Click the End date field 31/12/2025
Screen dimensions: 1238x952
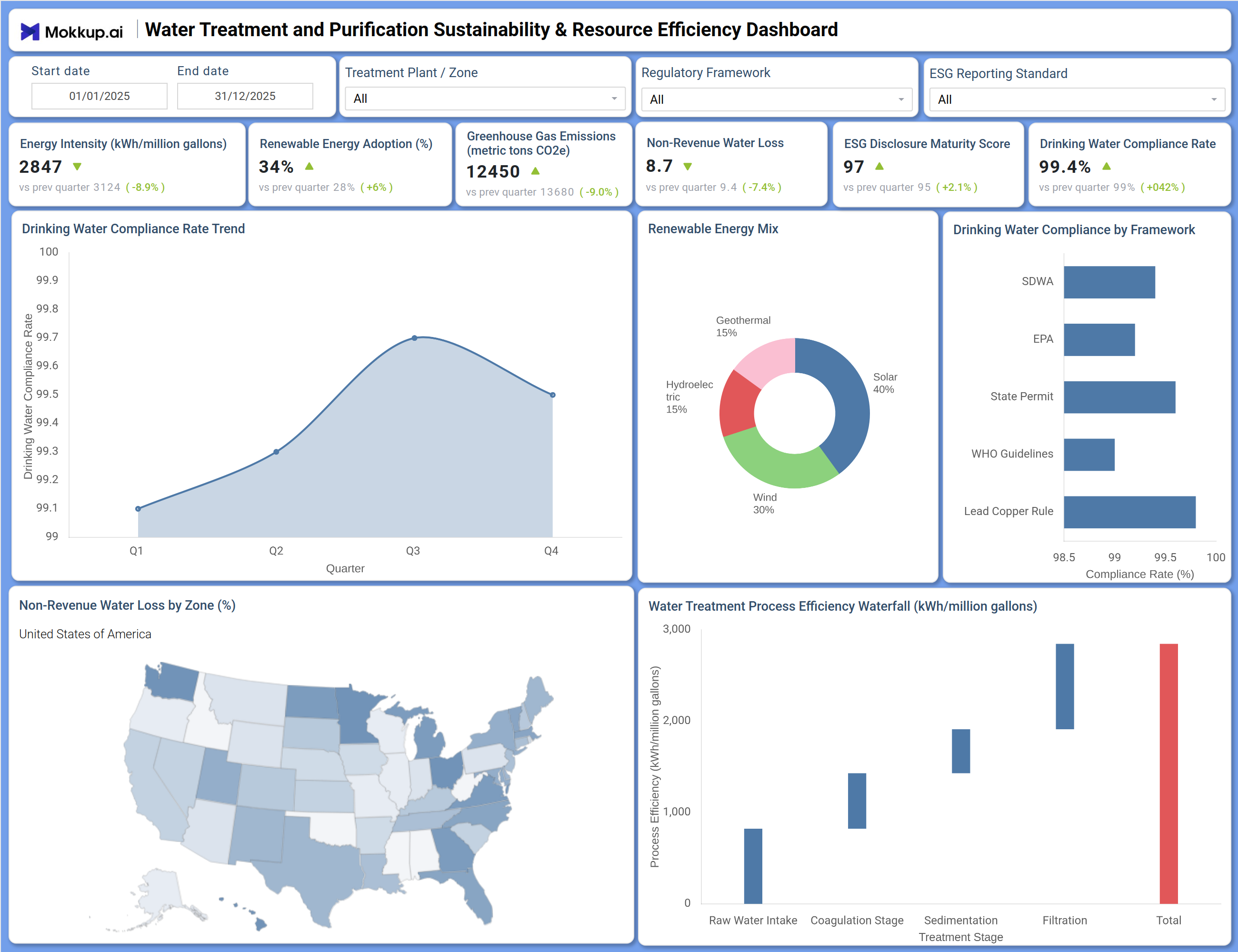[245, 96]
